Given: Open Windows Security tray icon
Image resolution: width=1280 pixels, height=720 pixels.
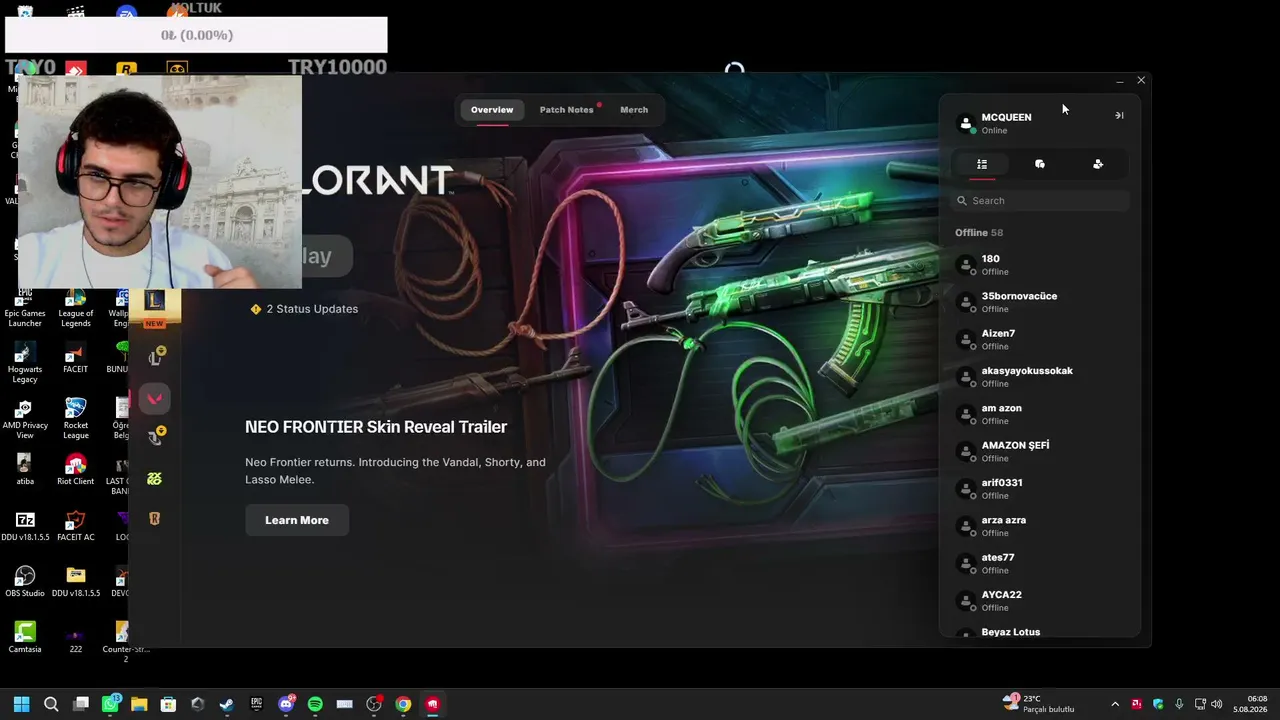Looking at the screenshot, I should coord(1159,704).
